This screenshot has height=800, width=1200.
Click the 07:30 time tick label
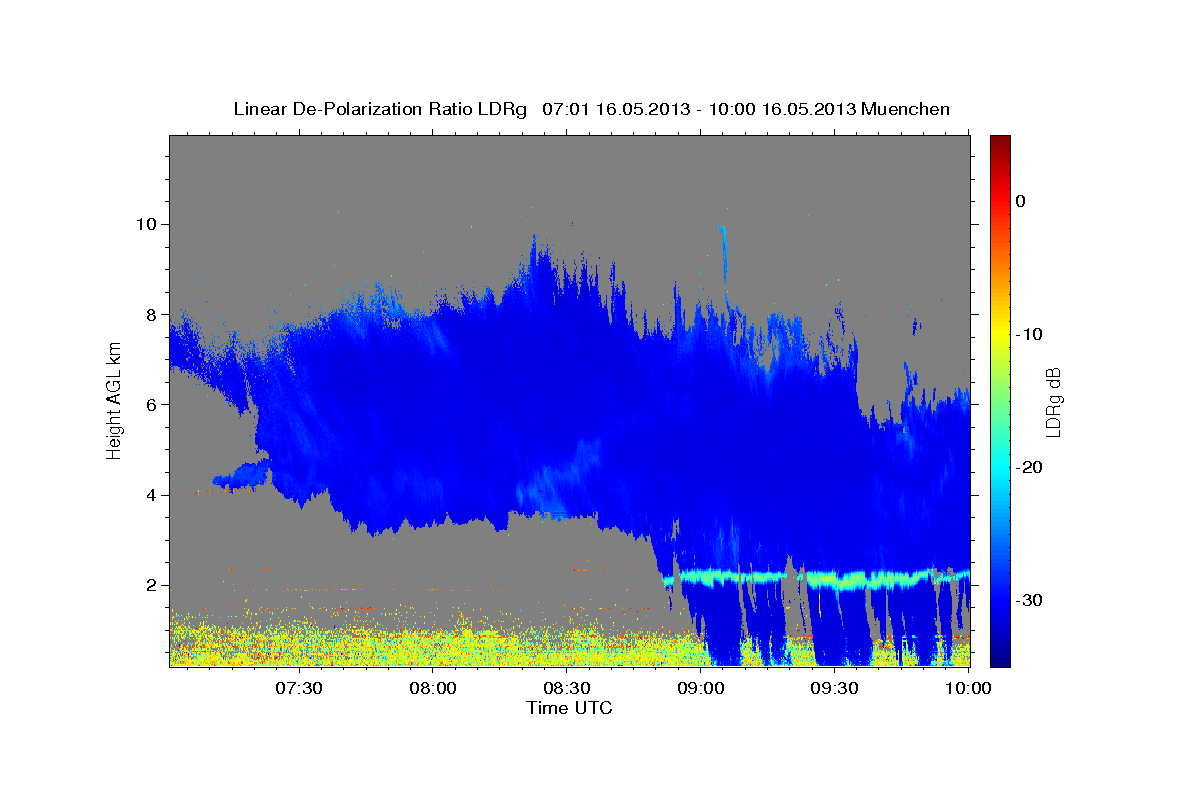pos(299,689)
